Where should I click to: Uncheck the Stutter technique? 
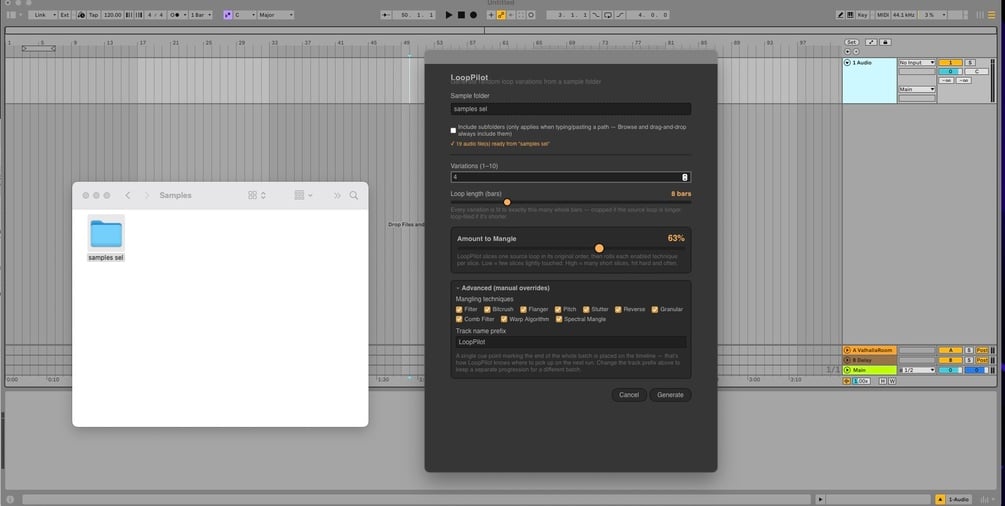click(586, 309)
